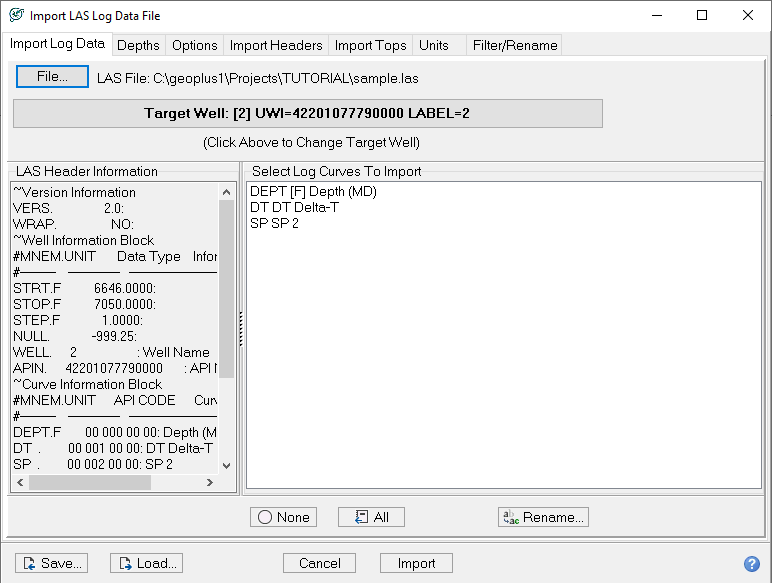The width and height of the screenshot is (772, 583).
Task: Select no curves with None button
Action: click(x=283, y=517)
